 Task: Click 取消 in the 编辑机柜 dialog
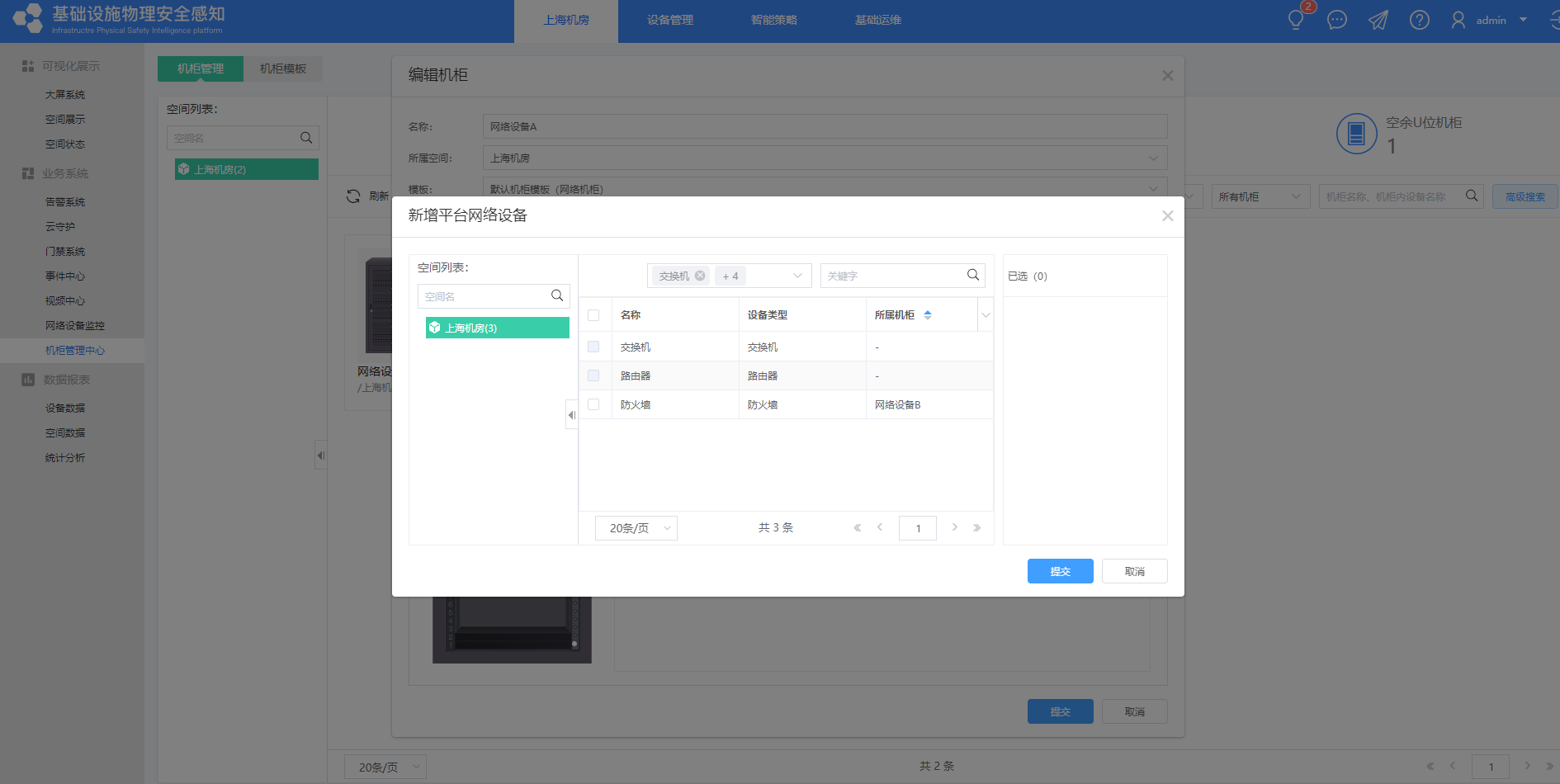(1135, 711)
